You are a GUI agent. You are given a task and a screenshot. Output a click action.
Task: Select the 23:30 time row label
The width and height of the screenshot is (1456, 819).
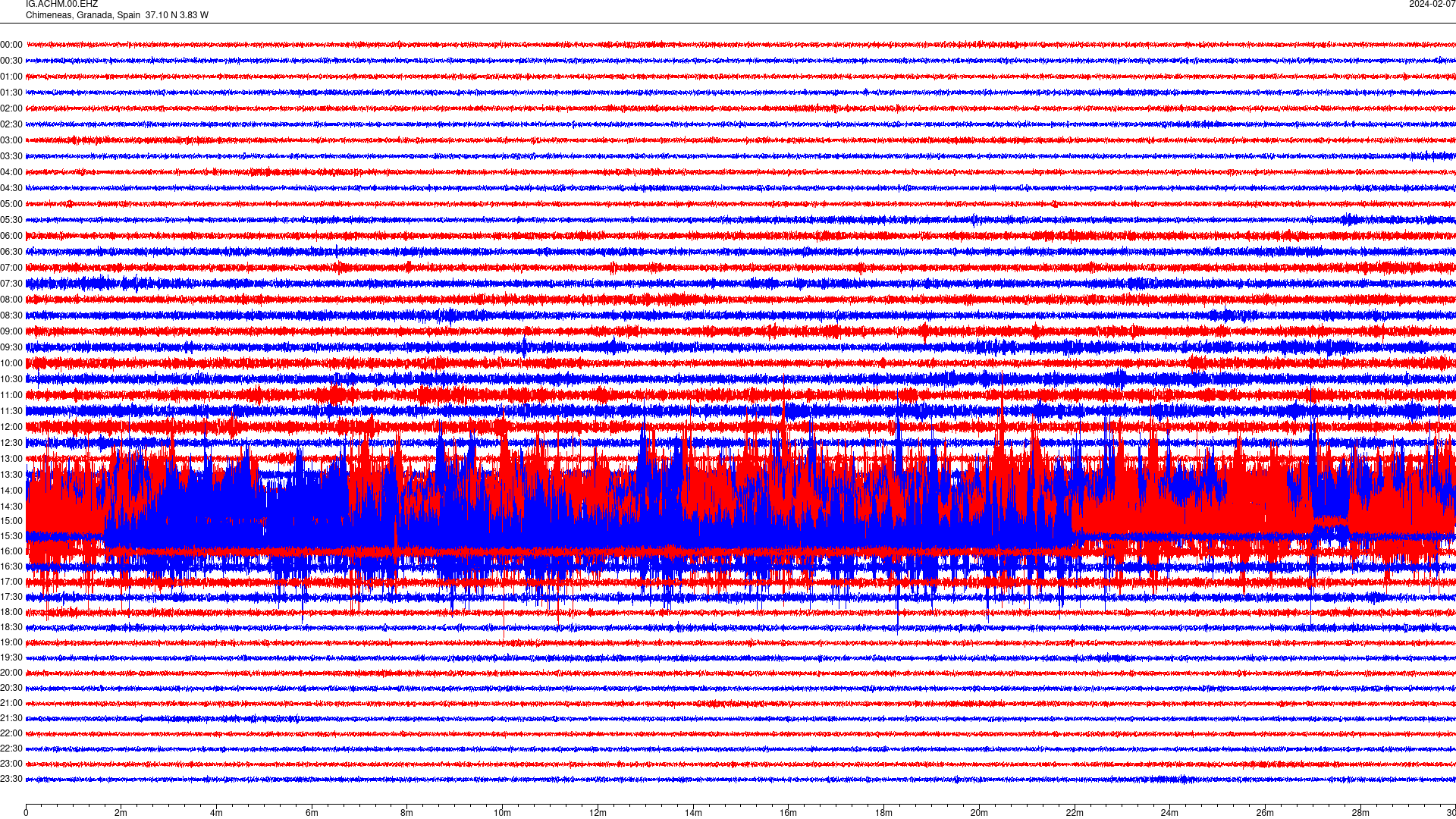click(x=11, y=779)
